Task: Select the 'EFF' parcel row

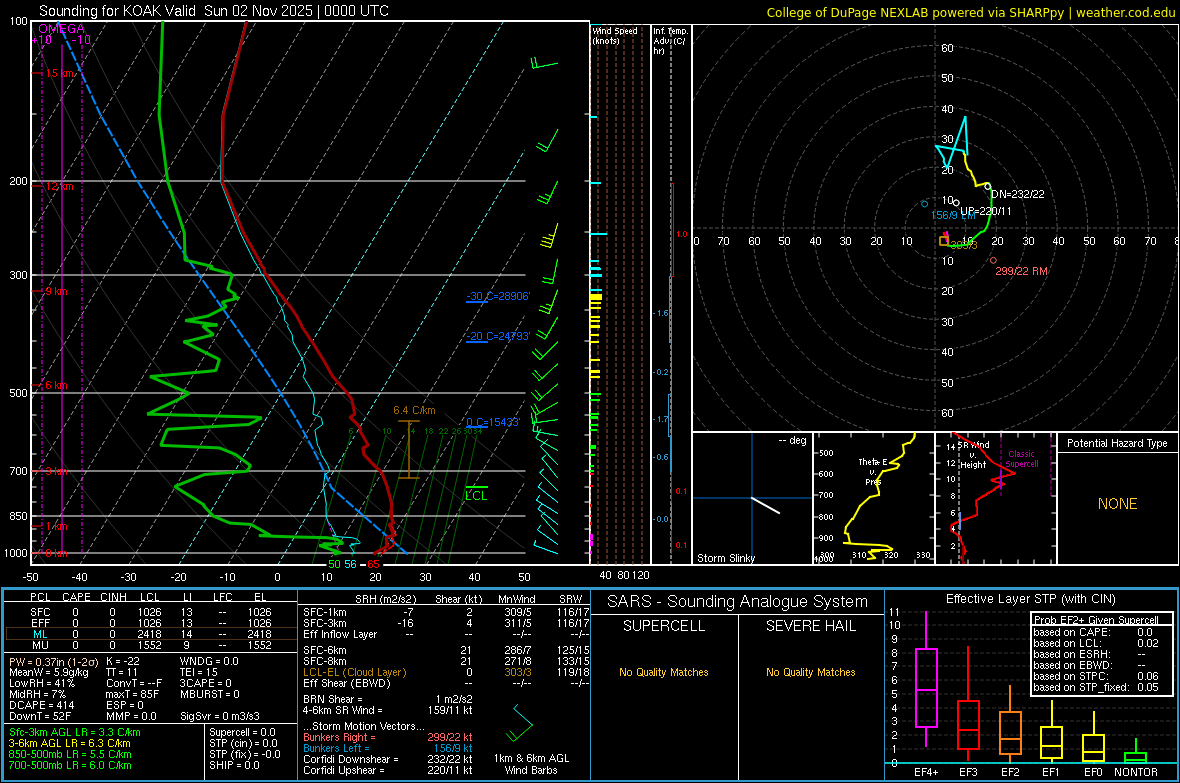Action: click(x=151, y=623)
